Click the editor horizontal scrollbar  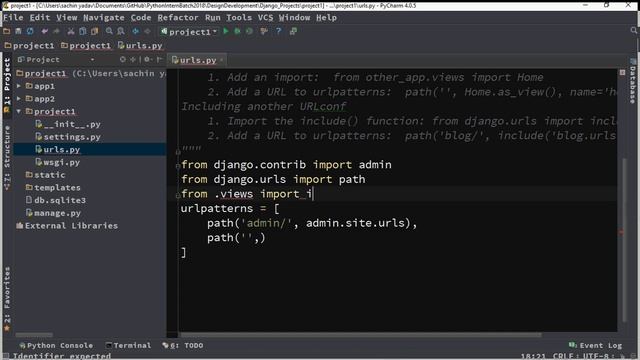[360, 335]
